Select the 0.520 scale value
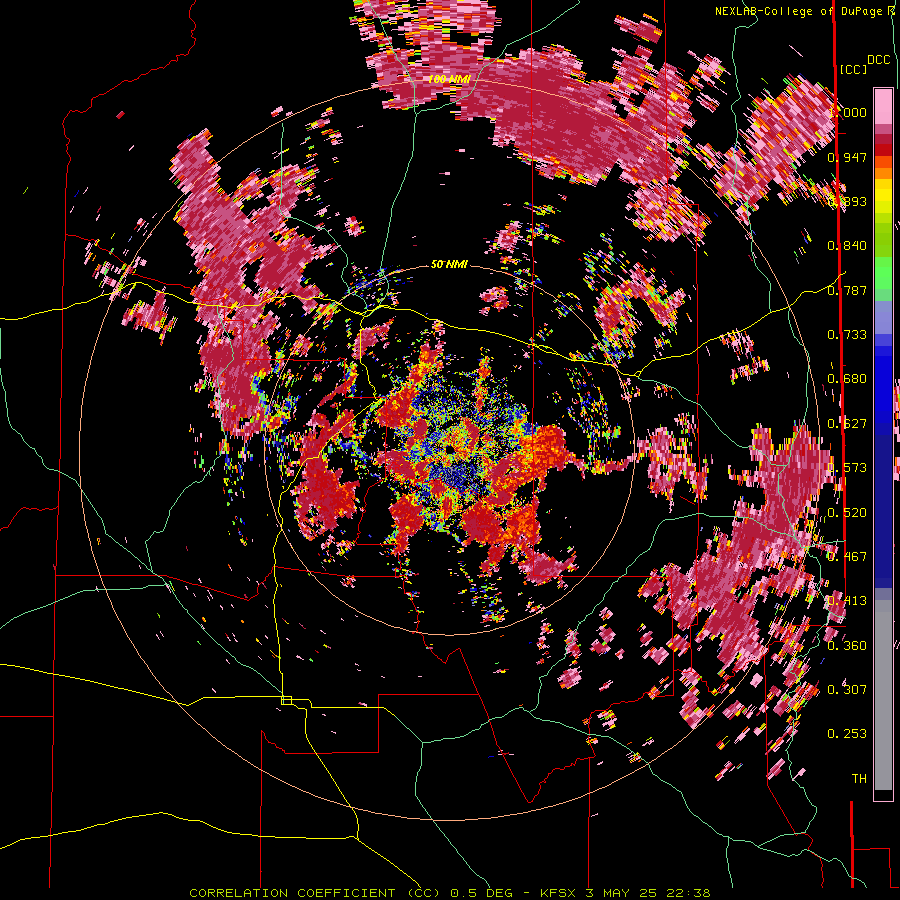The width and height of the screenshot is (900, 900). point(847,513)
